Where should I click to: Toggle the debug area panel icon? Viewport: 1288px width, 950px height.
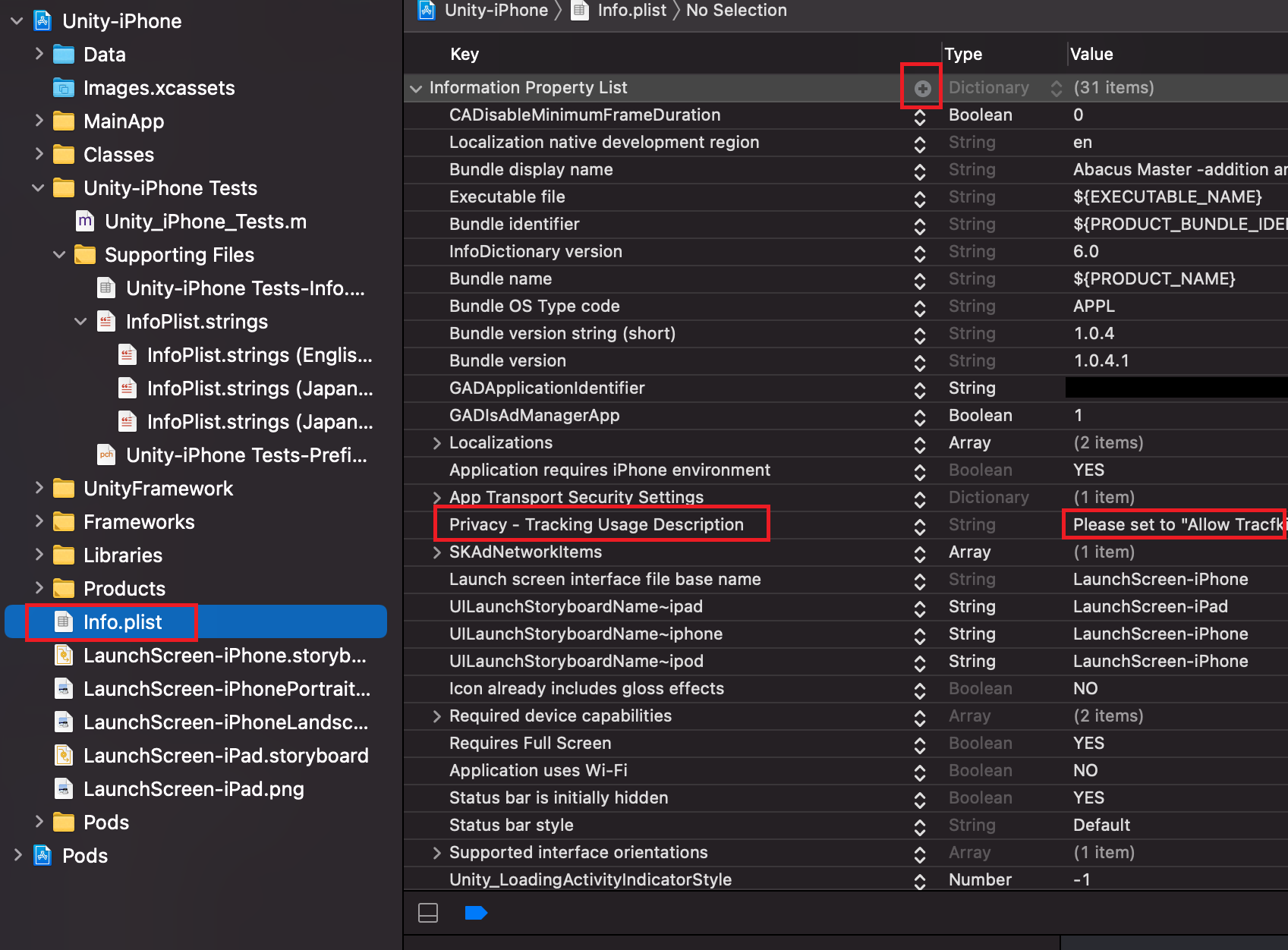click(428, 913)
